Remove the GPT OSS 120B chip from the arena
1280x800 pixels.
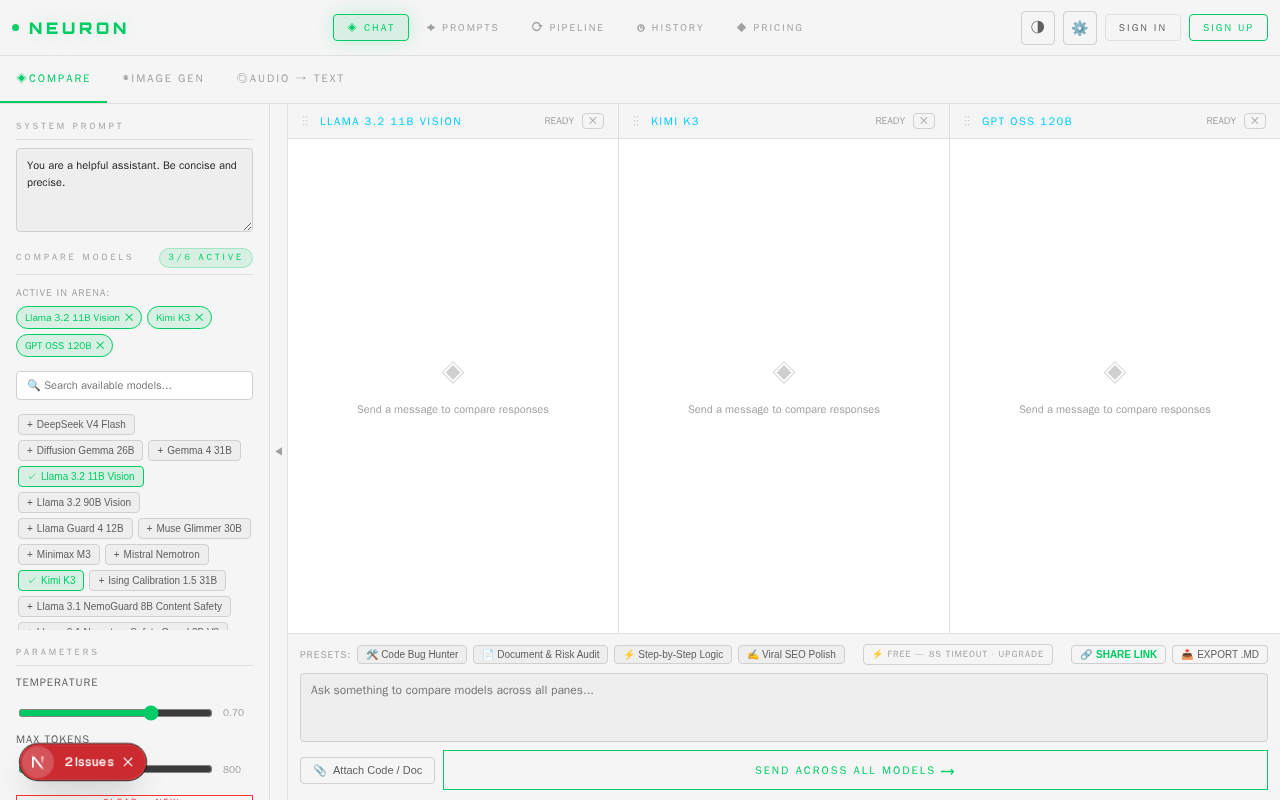100,346
